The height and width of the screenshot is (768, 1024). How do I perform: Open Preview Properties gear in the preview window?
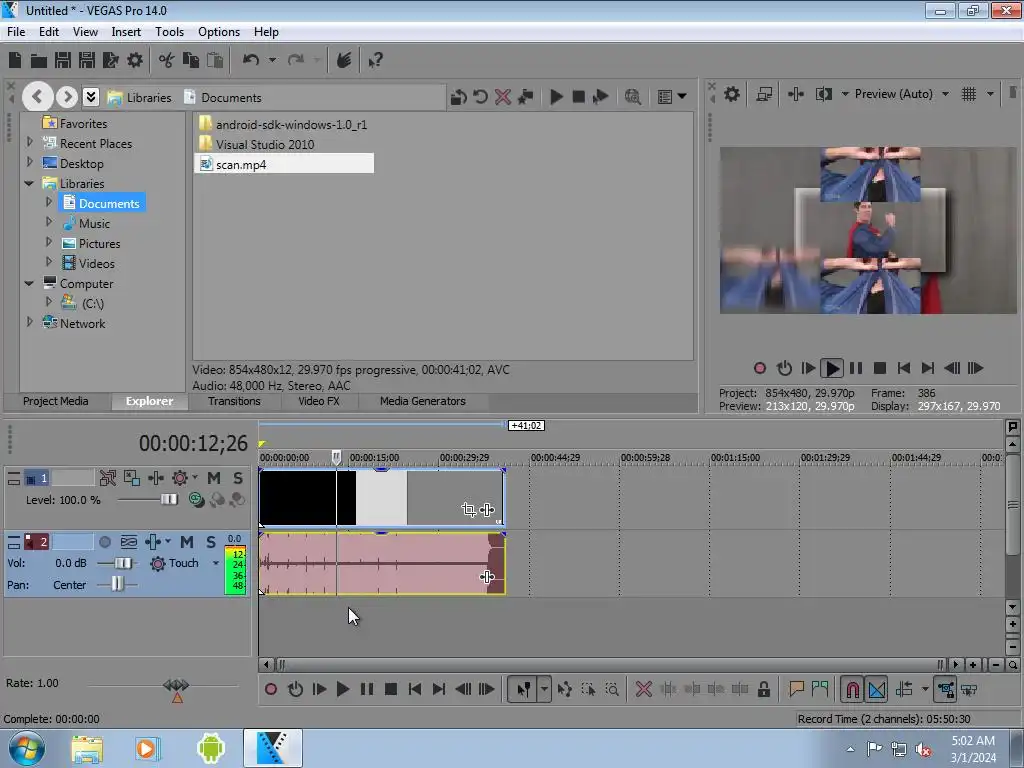point(732,94)
